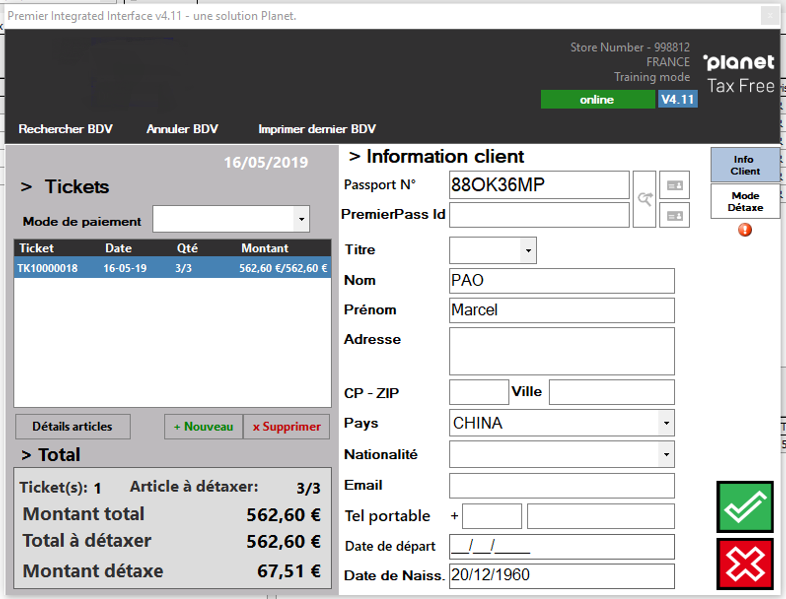This screenshot has width=786, height=599.
Task: Click the passport search magnifier icon
Action: tap(646, 200)
